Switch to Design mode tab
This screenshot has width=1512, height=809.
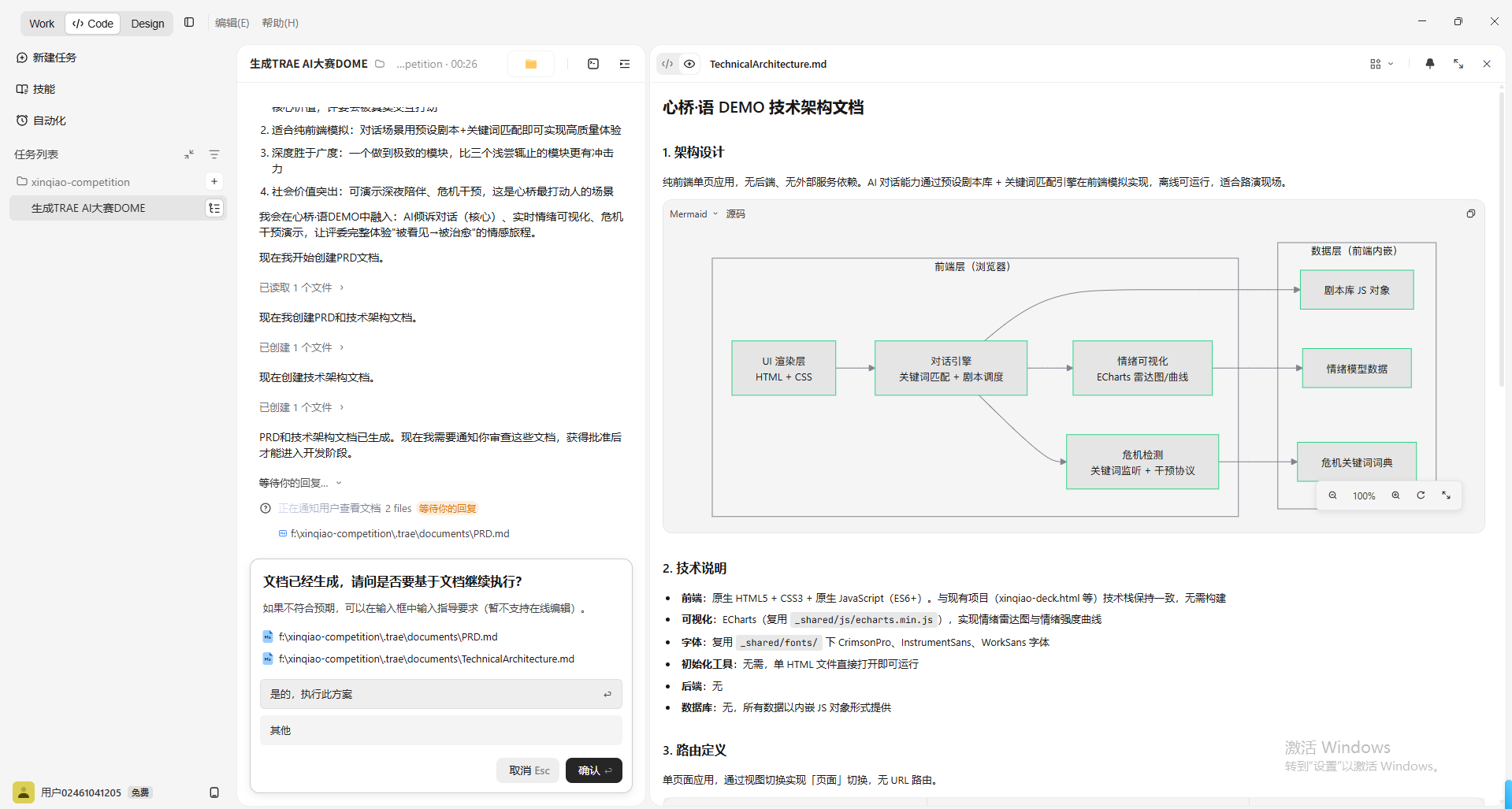click(147, 24)
